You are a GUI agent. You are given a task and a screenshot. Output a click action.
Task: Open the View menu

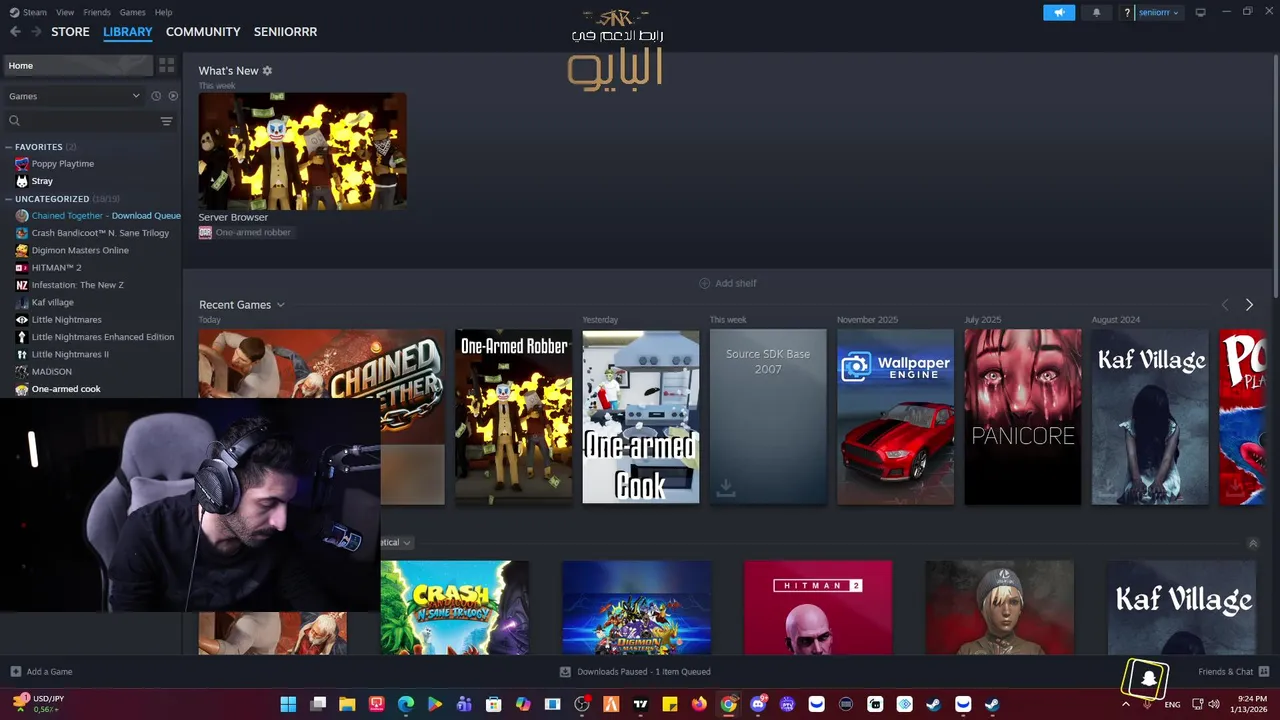pos(65,12)
